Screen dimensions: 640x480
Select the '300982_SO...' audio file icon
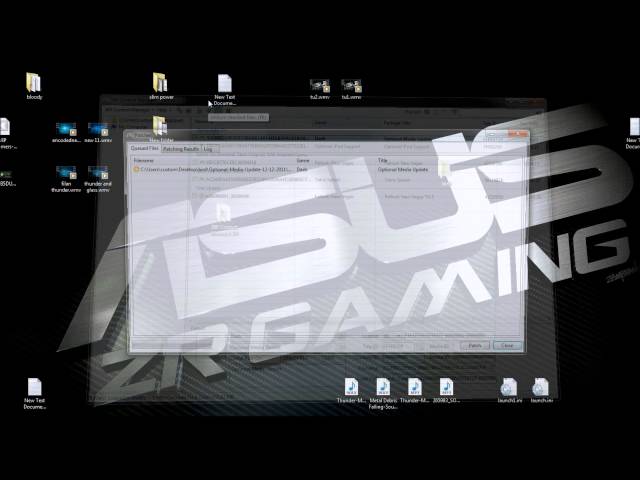446,391
